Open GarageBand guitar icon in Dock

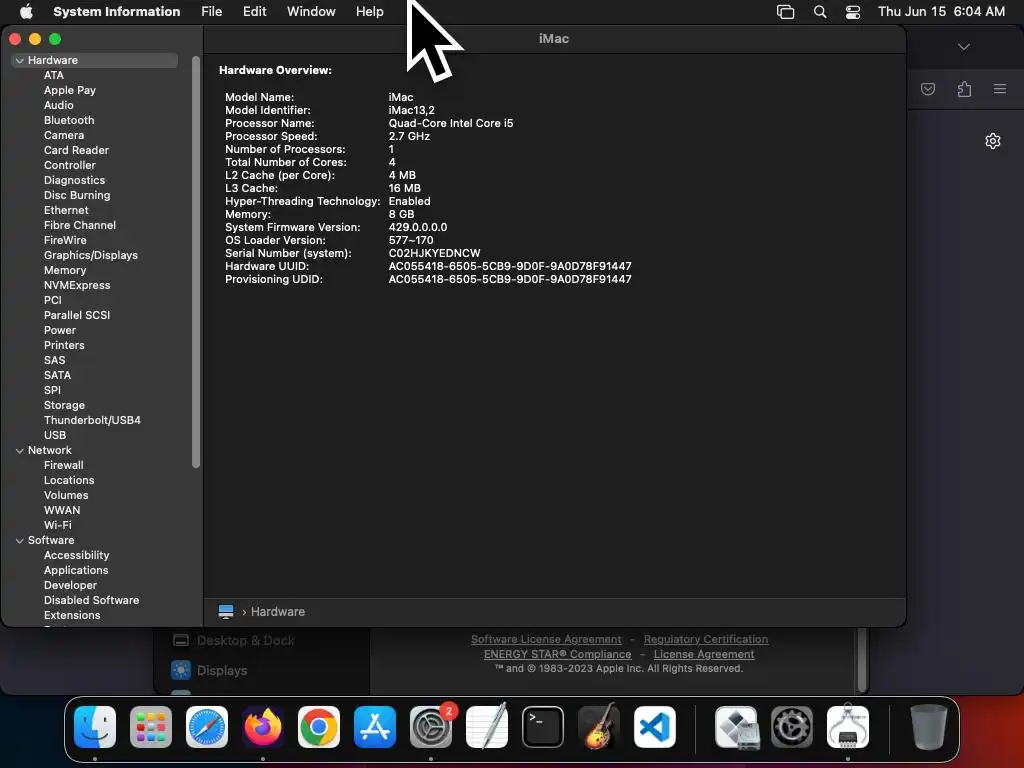pyautogui.click(x=599, y=727)
